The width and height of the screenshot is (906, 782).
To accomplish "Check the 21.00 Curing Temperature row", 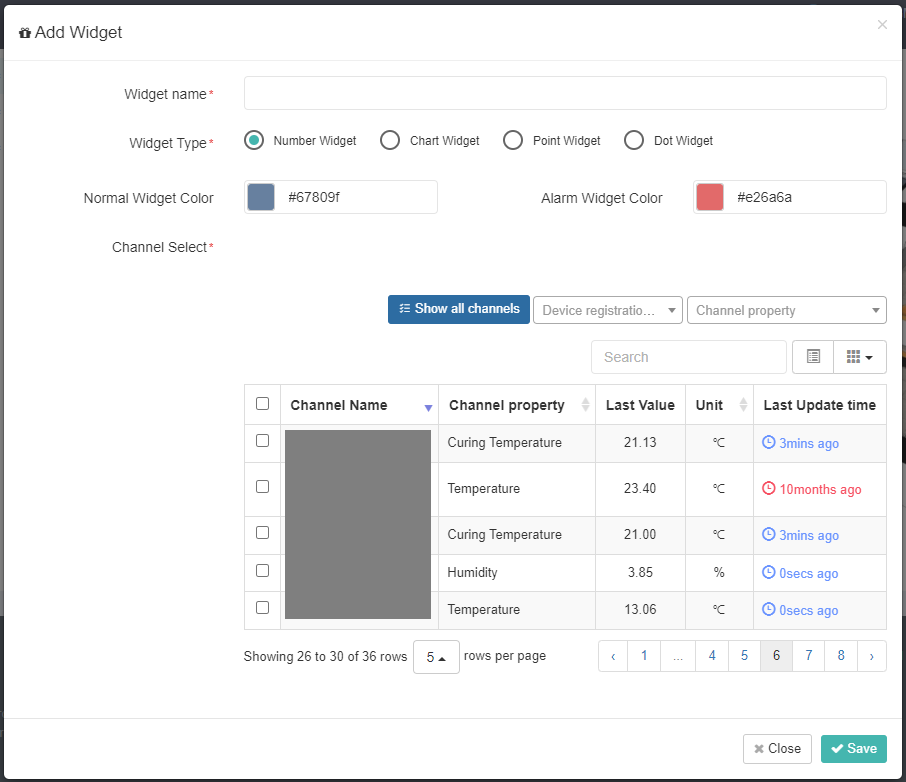I will (262, 532).
